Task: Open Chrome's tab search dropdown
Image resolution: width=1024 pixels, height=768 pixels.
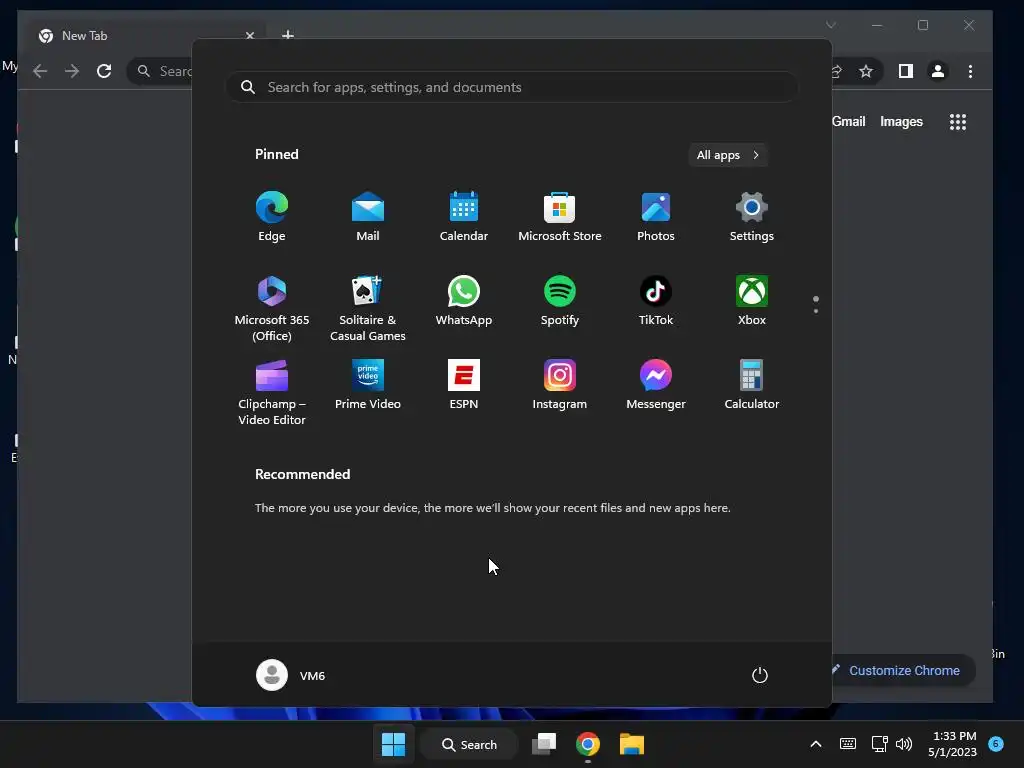Action: pyautogui.click(x=831, y=25)
